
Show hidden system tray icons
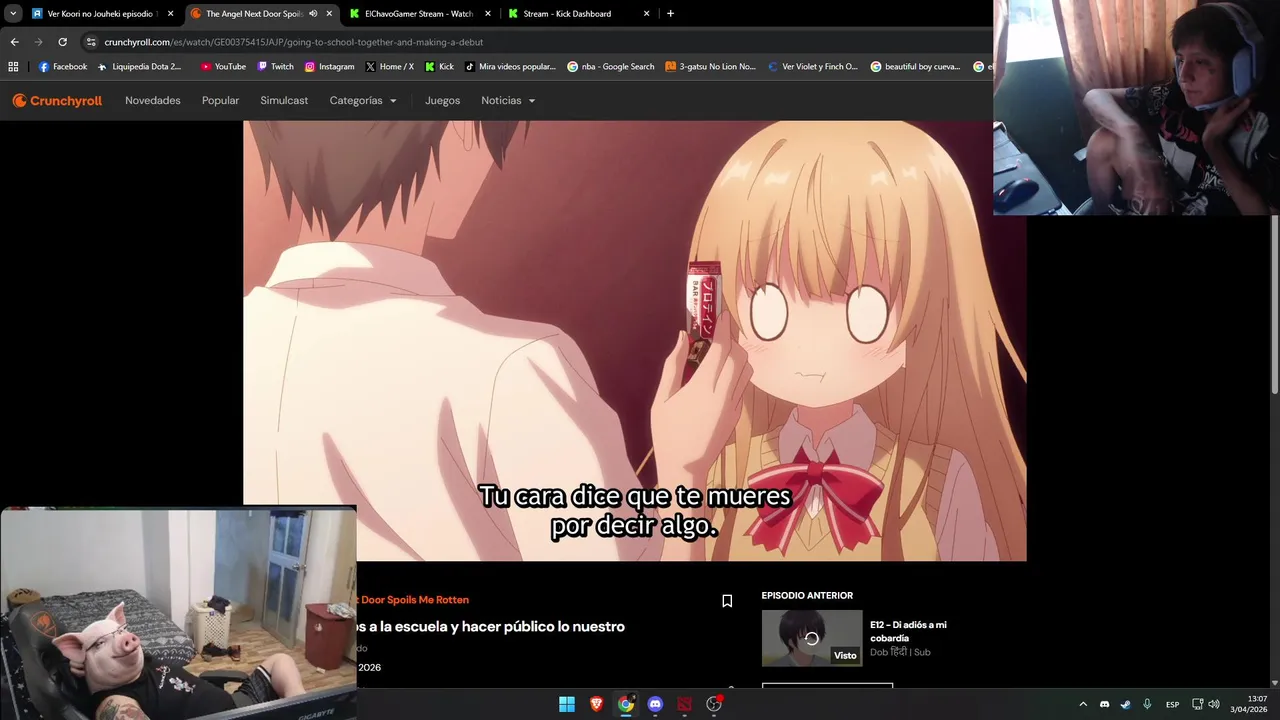[1082, 704]
